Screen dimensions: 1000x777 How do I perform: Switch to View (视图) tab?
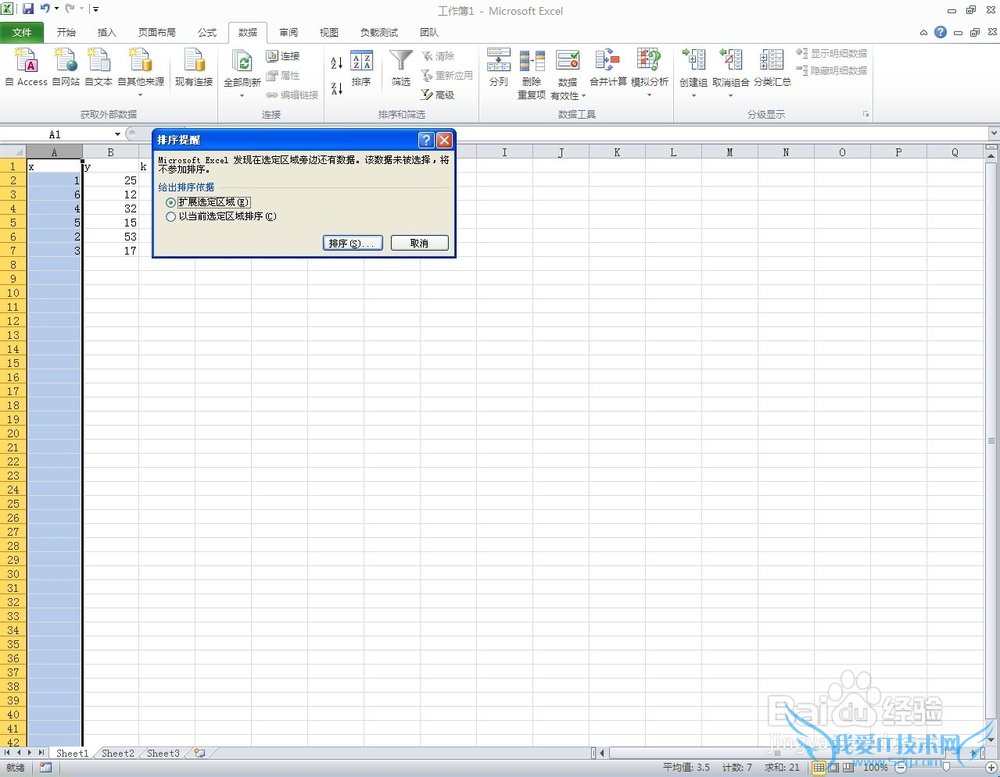pos(329,33)
